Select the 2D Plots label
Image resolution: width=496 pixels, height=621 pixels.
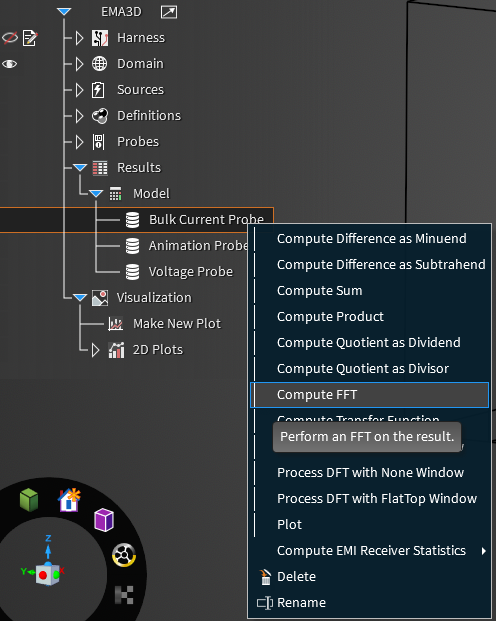(158, 350)
